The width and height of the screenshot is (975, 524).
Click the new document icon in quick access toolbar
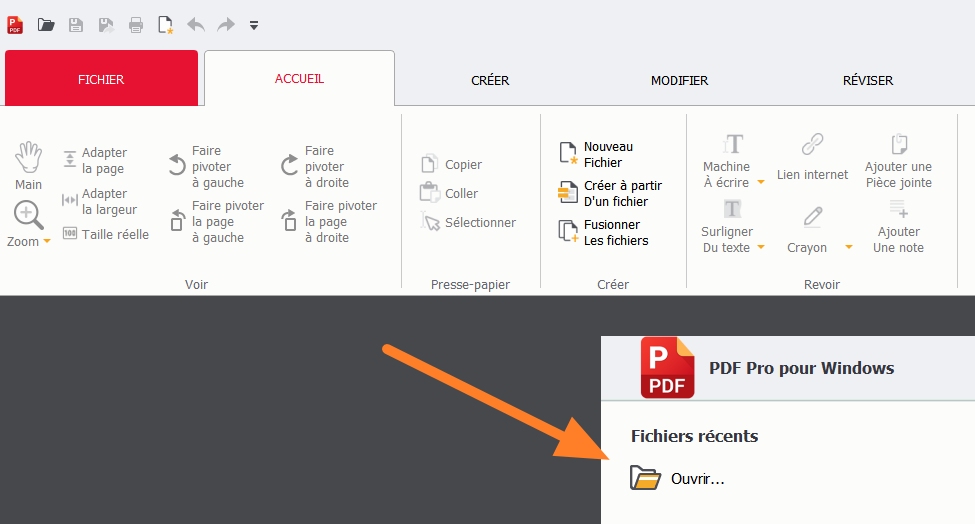click(x=165, y=25)
